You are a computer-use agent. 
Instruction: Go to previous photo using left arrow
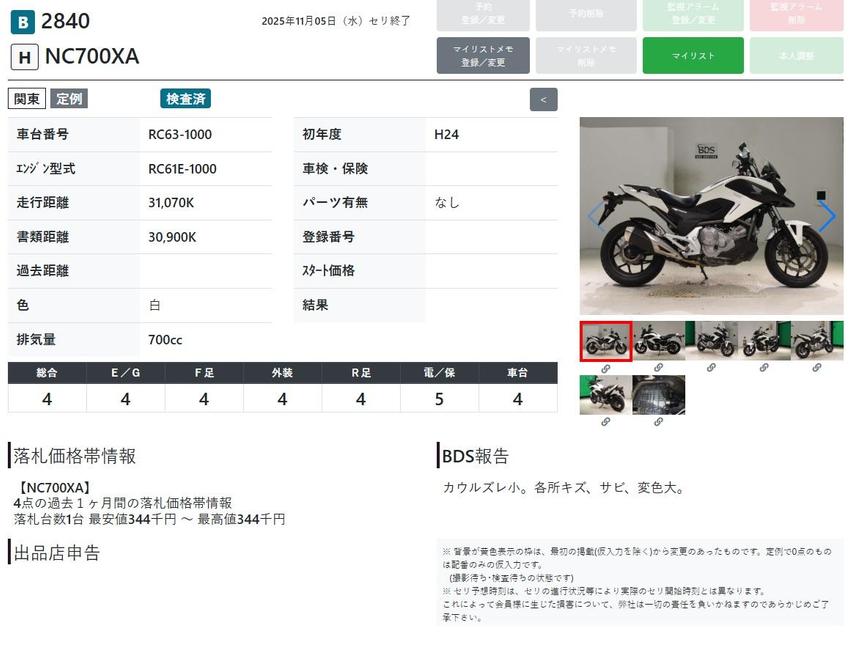point(595,217)
